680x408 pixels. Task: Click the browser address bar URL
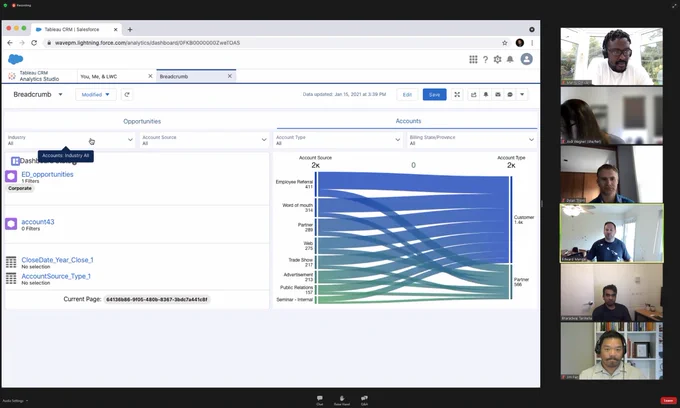[x=147, y=42]
